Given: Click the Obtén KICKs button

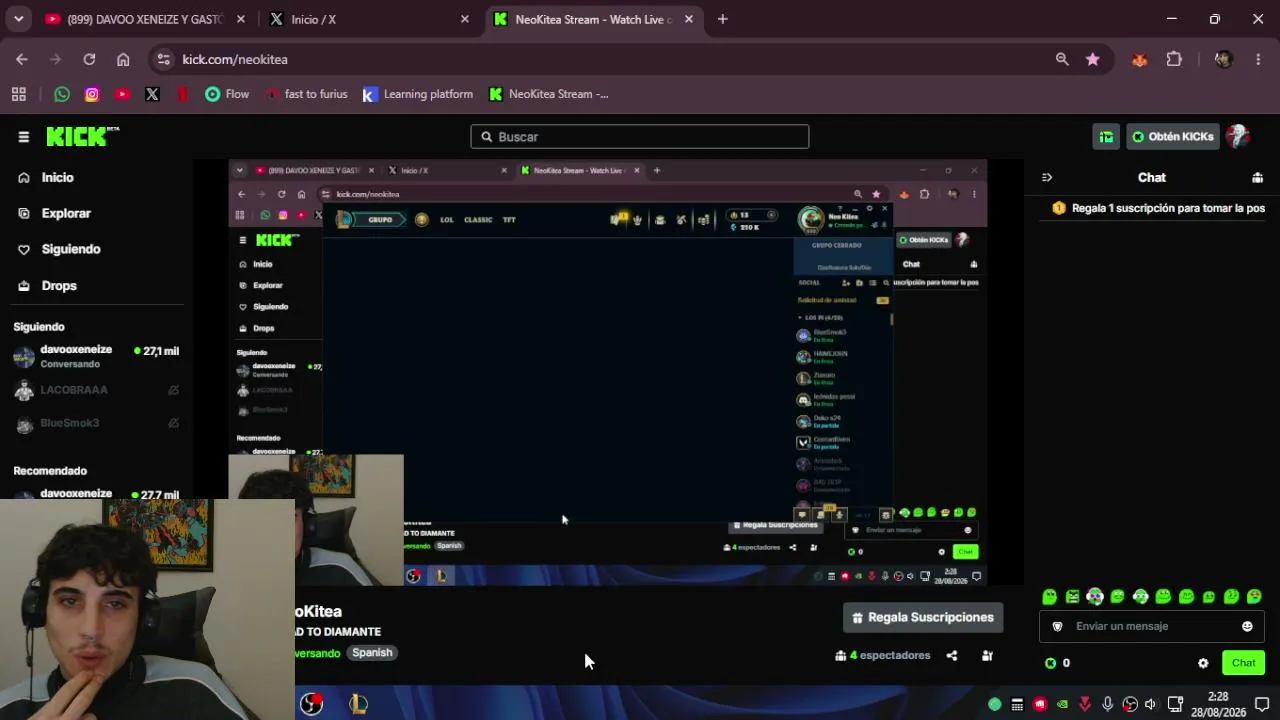Looking at the screenshot, I should 1173,137.
